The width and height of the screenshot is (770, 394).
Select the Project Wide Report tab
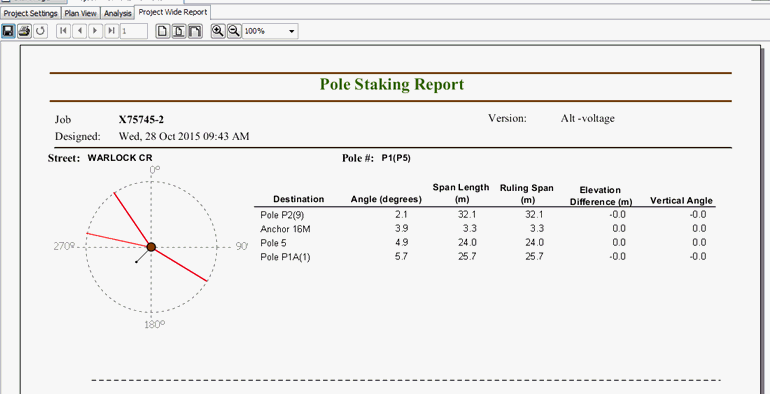pos(173,12)
